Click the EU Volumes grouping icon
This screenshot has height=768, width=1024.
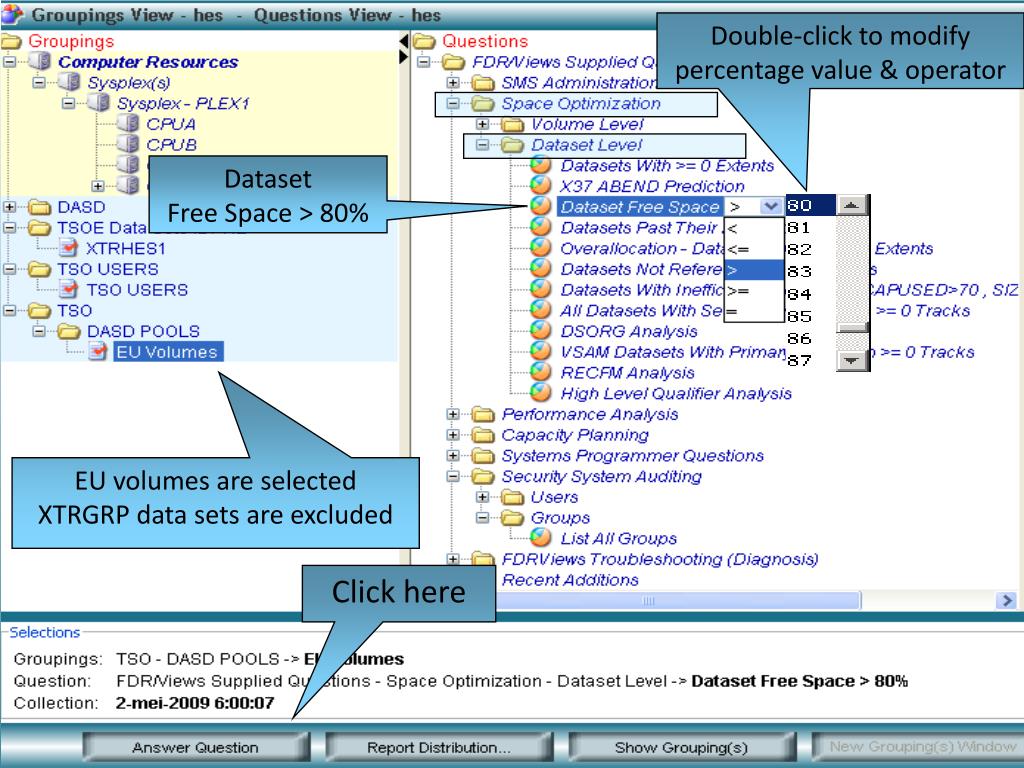click(x=98, y=351)
